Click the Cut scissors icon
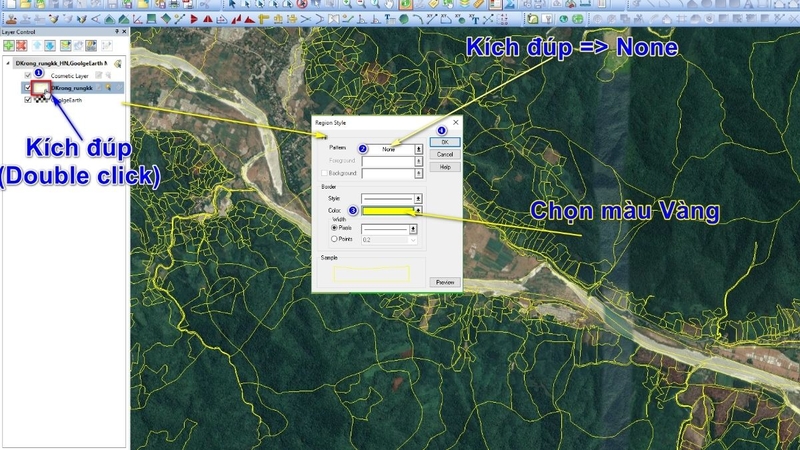The image size is (800, 450). pos(205,5)
